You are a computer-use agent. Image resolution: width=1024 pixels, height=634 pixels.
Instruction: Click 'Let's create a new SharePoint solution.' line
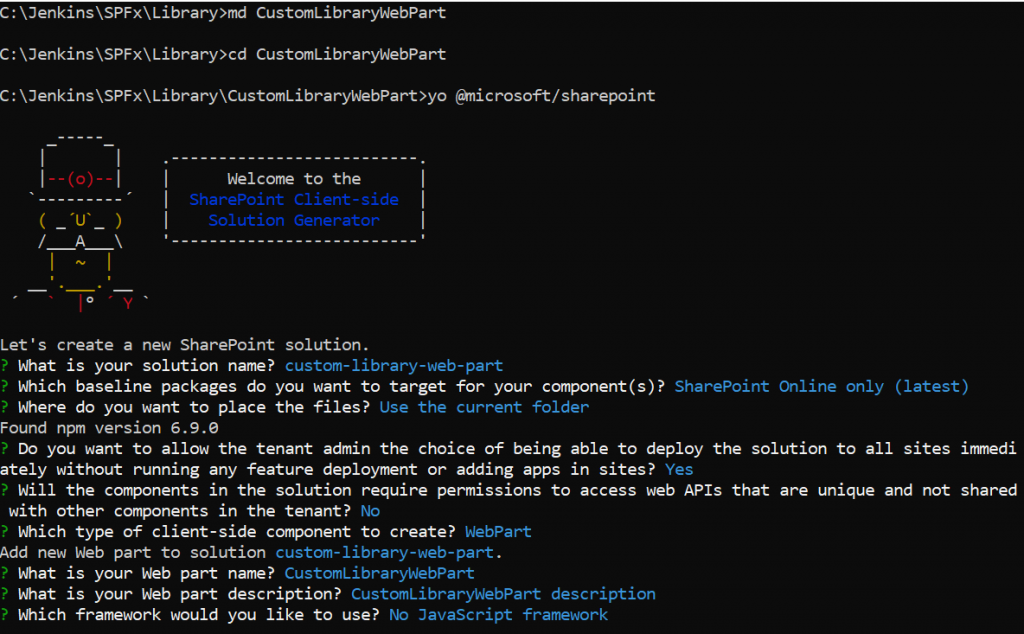[x=185, y=345]
